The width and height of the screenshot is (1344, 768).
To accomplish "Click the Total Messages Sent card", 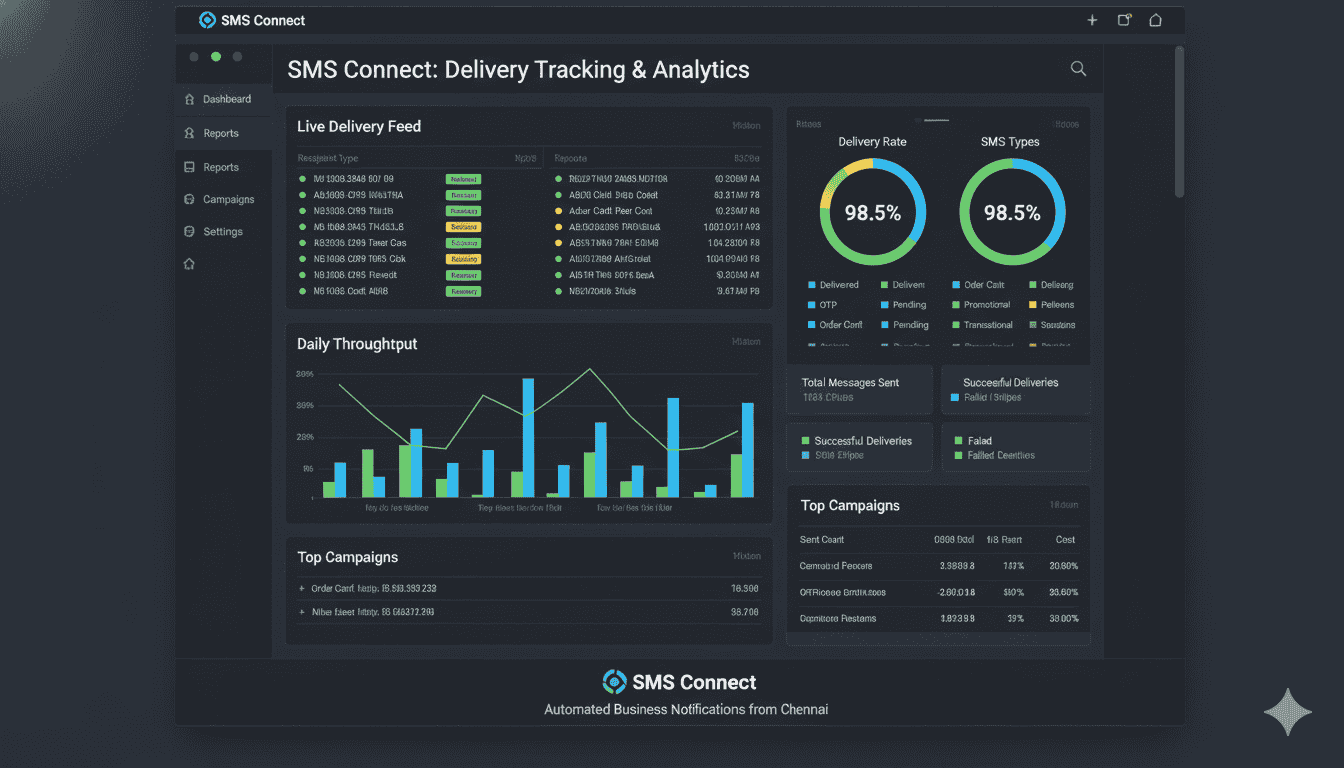I will (x=858, y=389).
